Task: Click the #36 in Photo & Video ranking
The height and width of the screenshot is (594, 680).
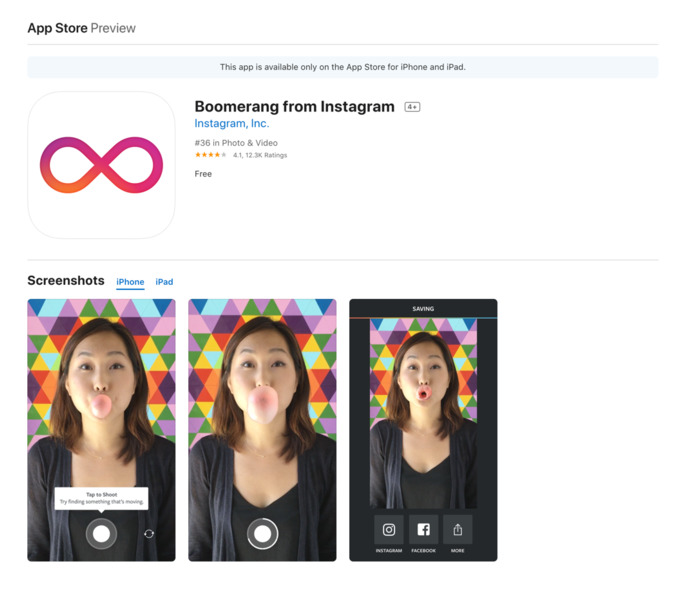Action: 236,143
